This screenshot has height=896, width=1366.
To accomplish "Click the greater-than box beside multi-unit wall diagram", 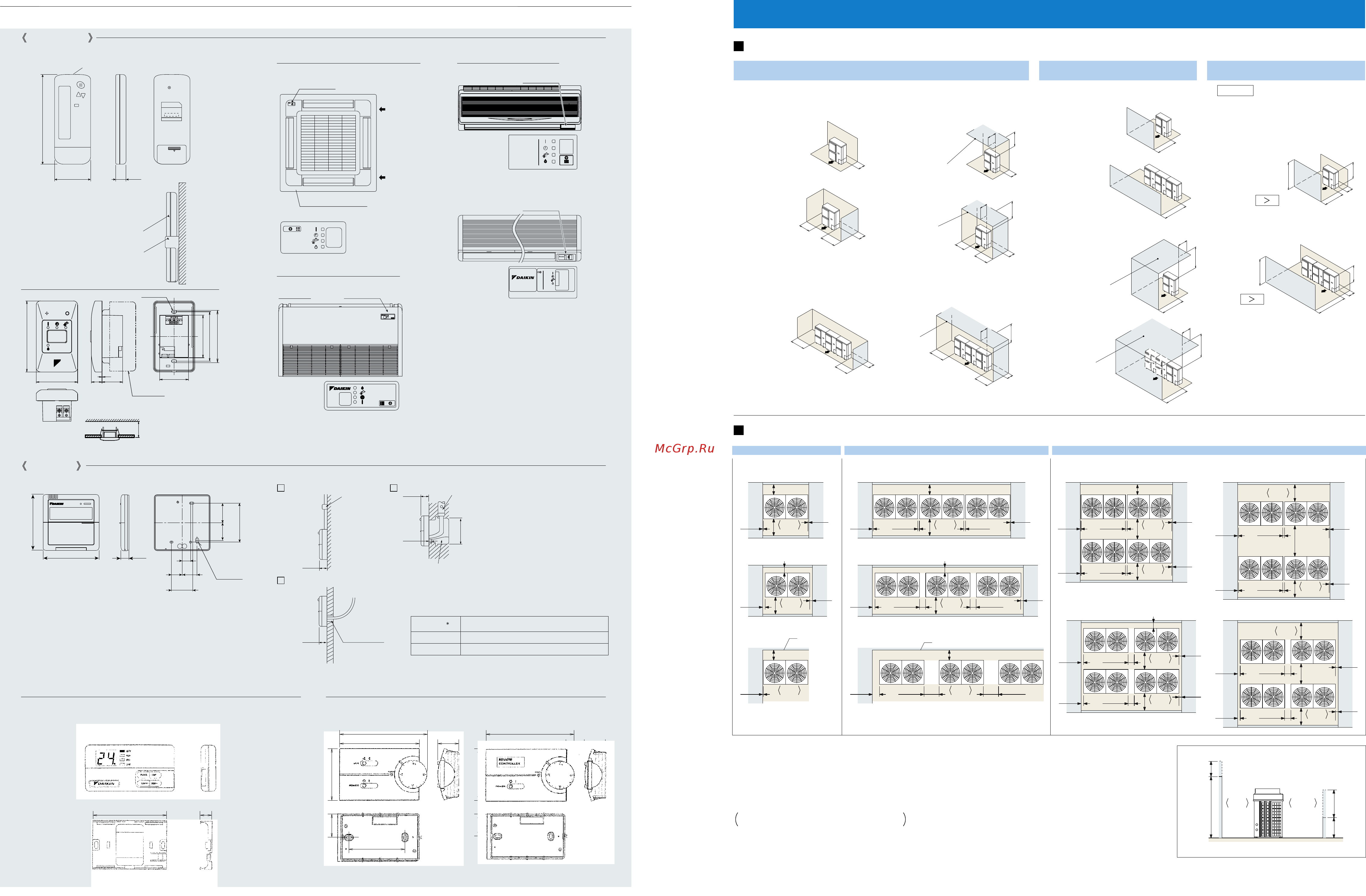I will coord(1252,300).
